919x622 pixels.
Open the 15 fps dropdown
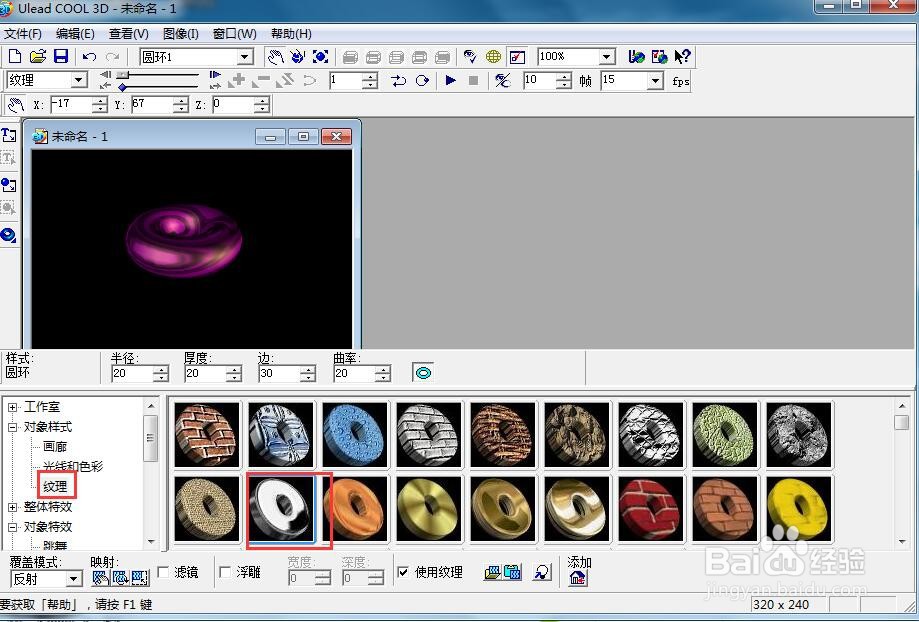click(x=655, y=80)
